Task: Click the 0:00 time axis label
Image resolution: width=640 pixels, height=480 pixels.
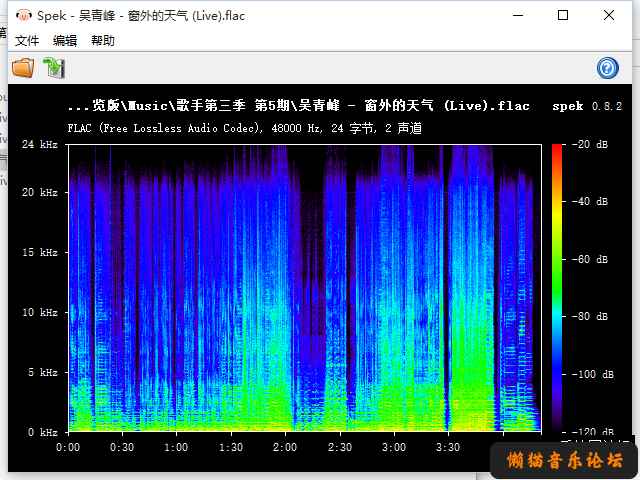Action: tap(68, 447)
